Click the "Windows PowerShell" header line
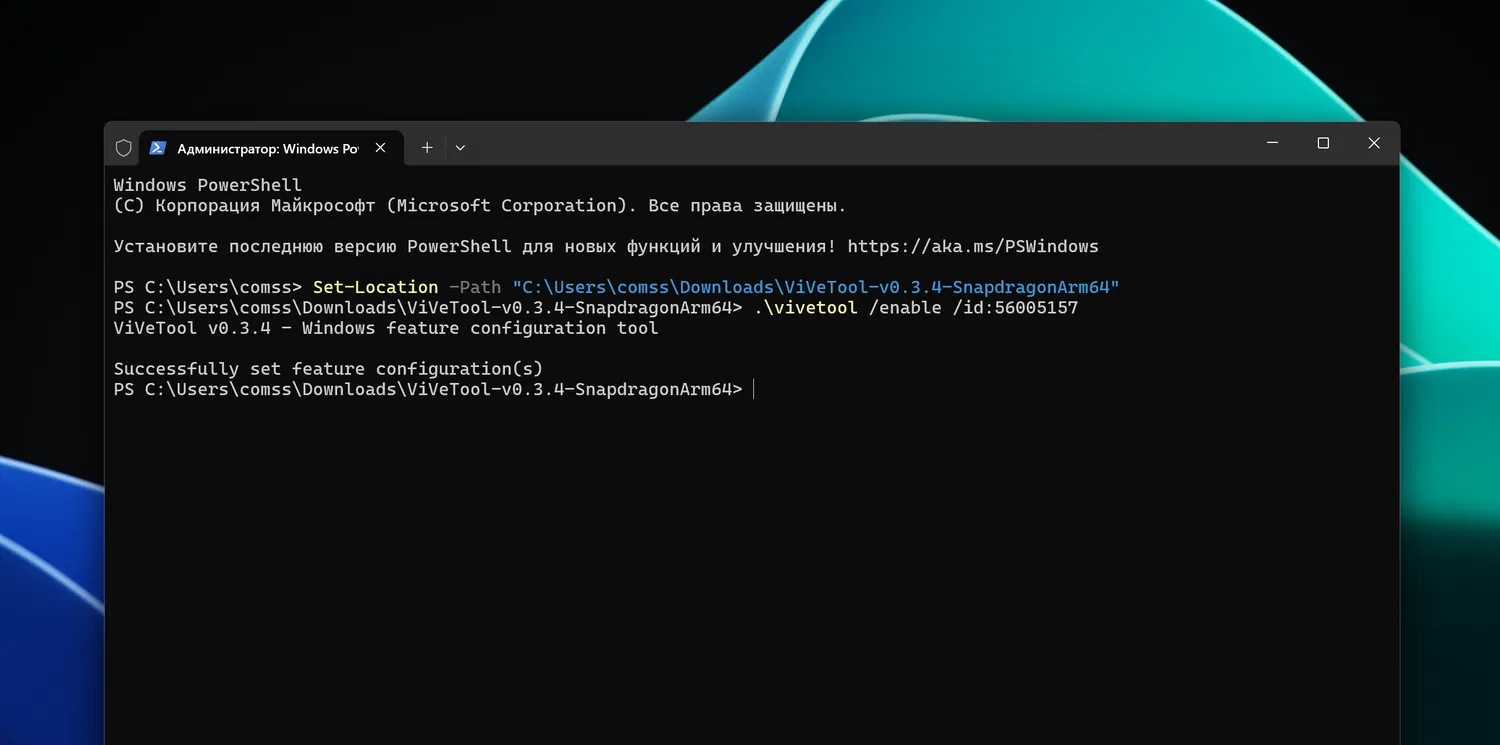This screenshot has height=745, width=1500. click(x=207, y=185)
